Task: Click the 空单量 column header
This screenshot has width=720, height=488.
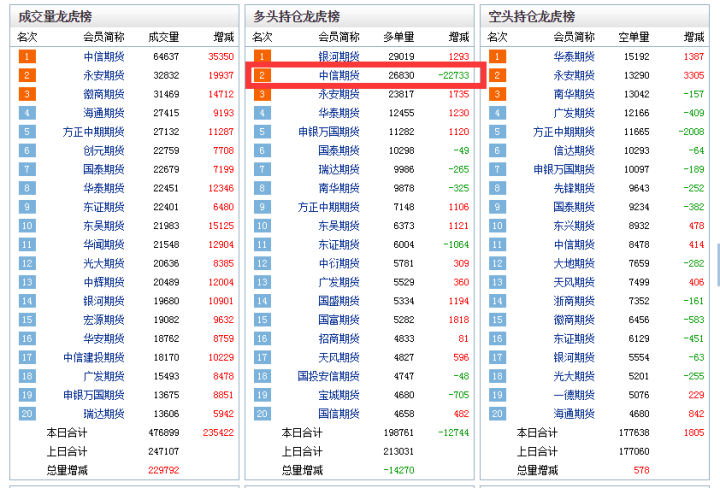Action: pos(634,37)
